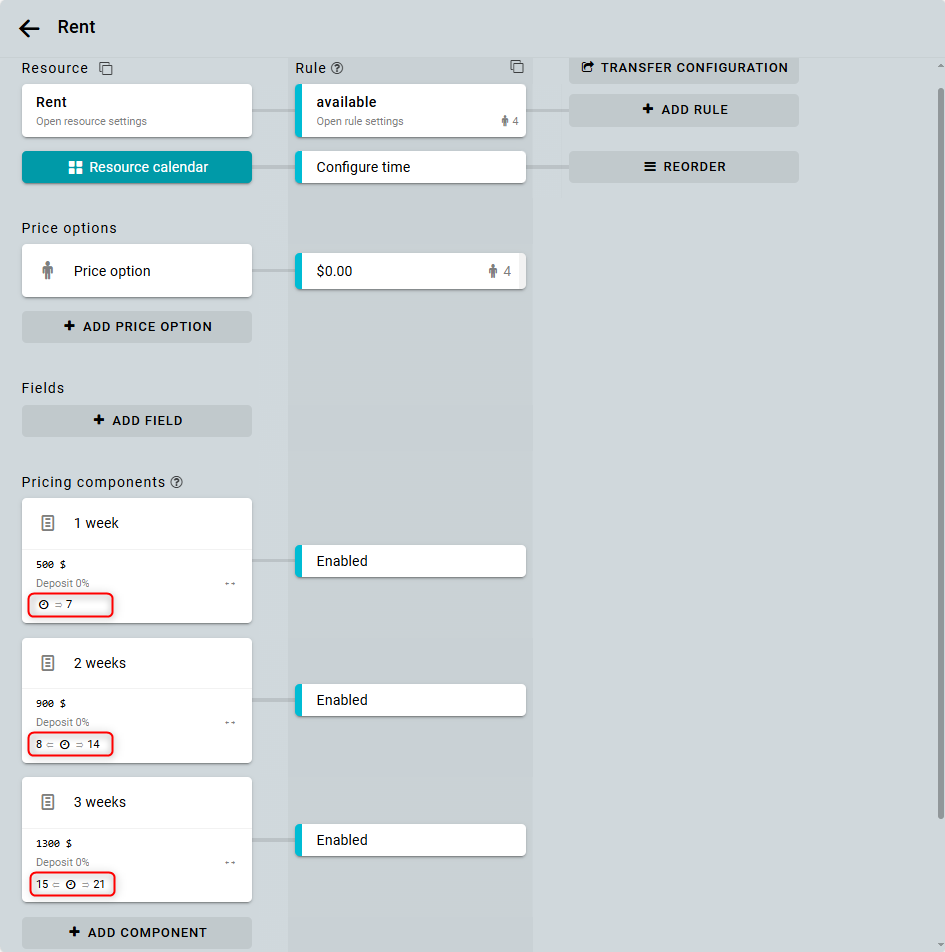The height and width of the screenshot is (952, 945).
Task: Edit the $0.00 price value field
Action: pyautogui.click(x=390, y=271)
